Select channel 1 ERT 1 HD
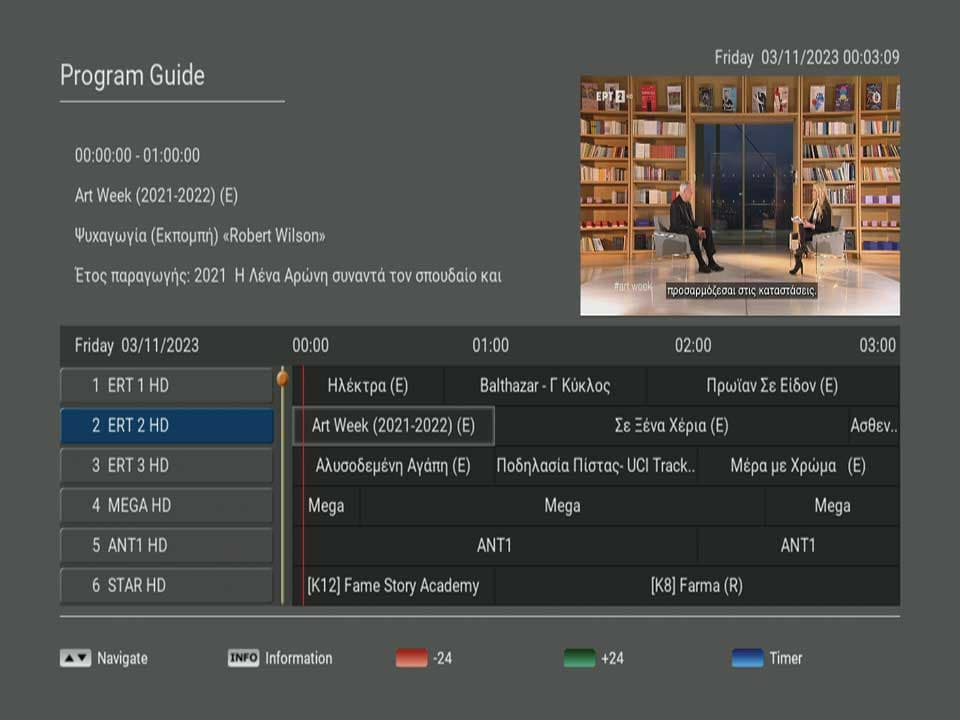 166,385
